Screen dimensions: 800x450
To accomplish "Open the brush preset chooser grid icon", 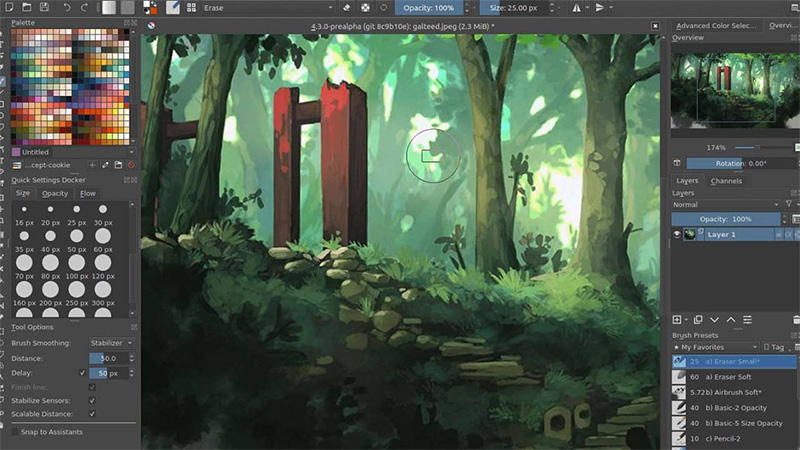I will (x=191, y=8).
